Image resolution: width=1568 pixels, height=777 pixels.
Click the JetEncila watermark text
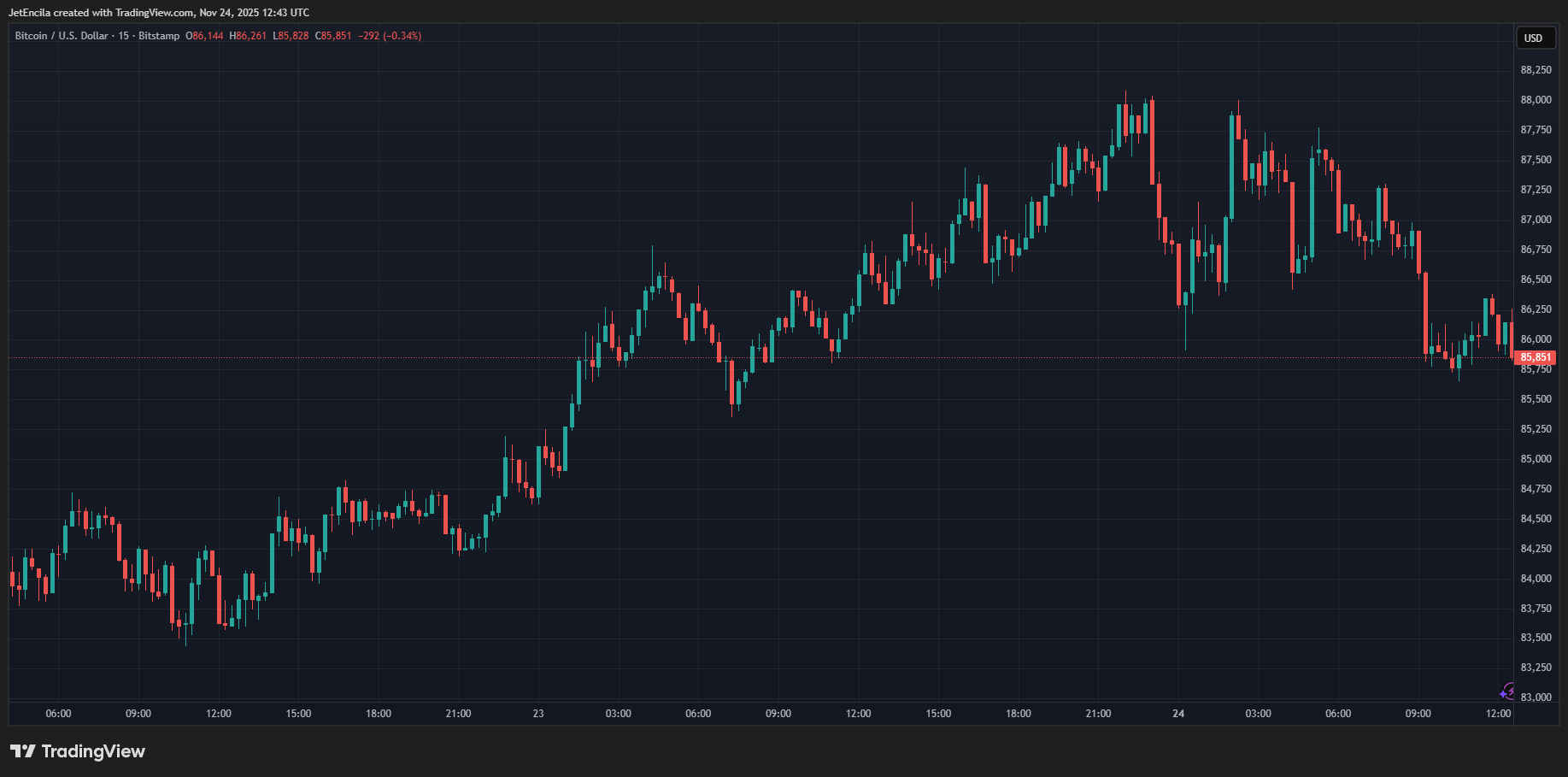coord(32,13)
